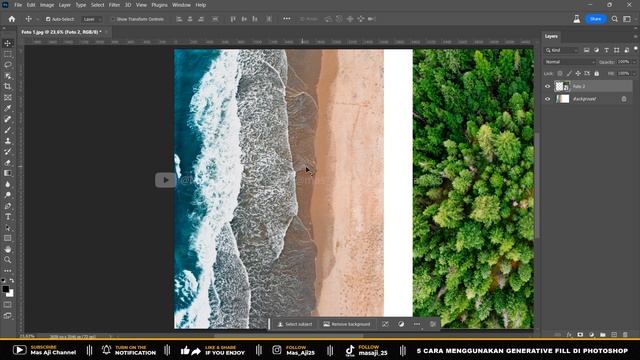Open more alignment options three dots
The width and height of the screenshot is (640, 360).
(287, 19)
